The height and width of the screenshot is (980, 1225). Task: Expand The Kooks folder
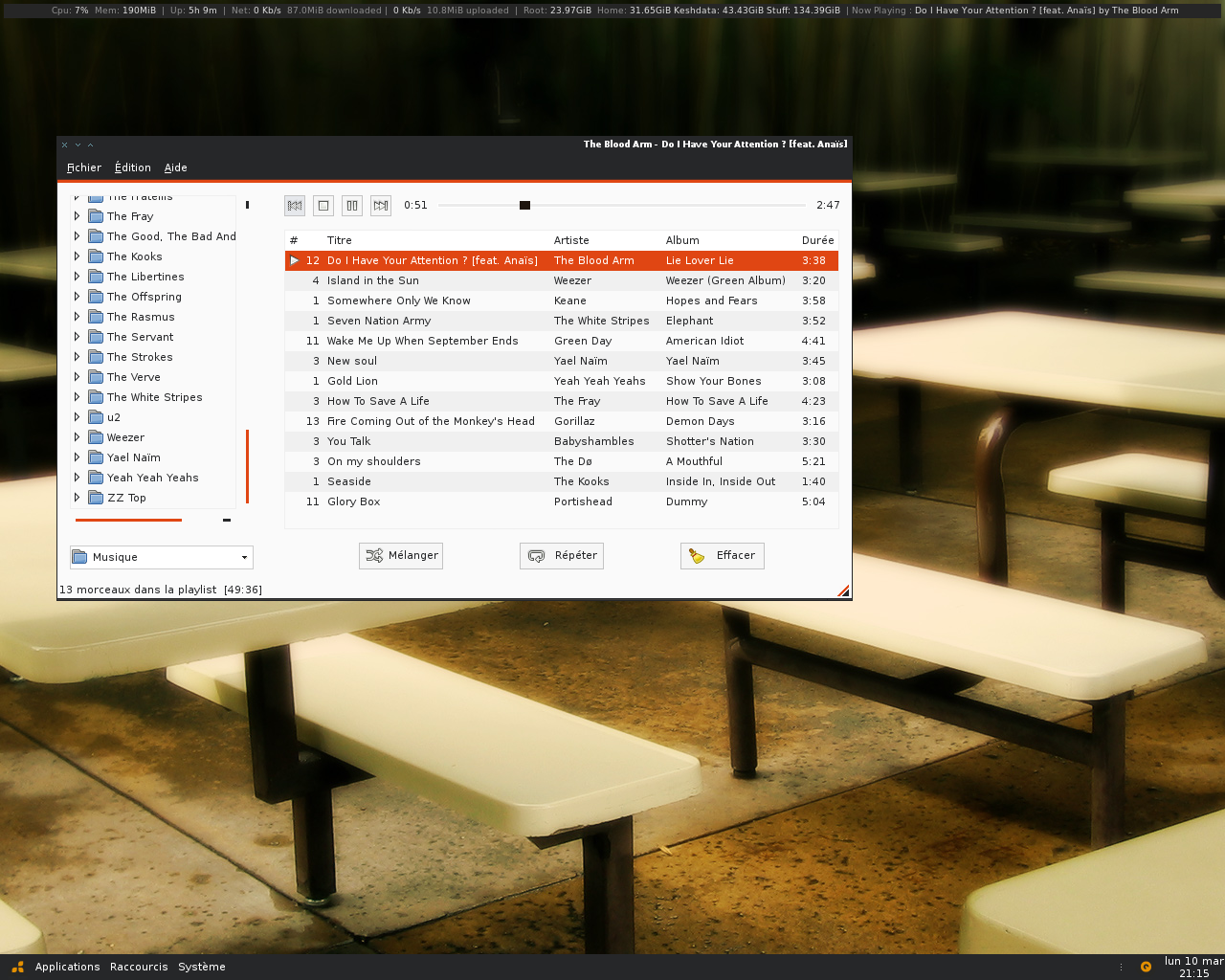[77, 256]
